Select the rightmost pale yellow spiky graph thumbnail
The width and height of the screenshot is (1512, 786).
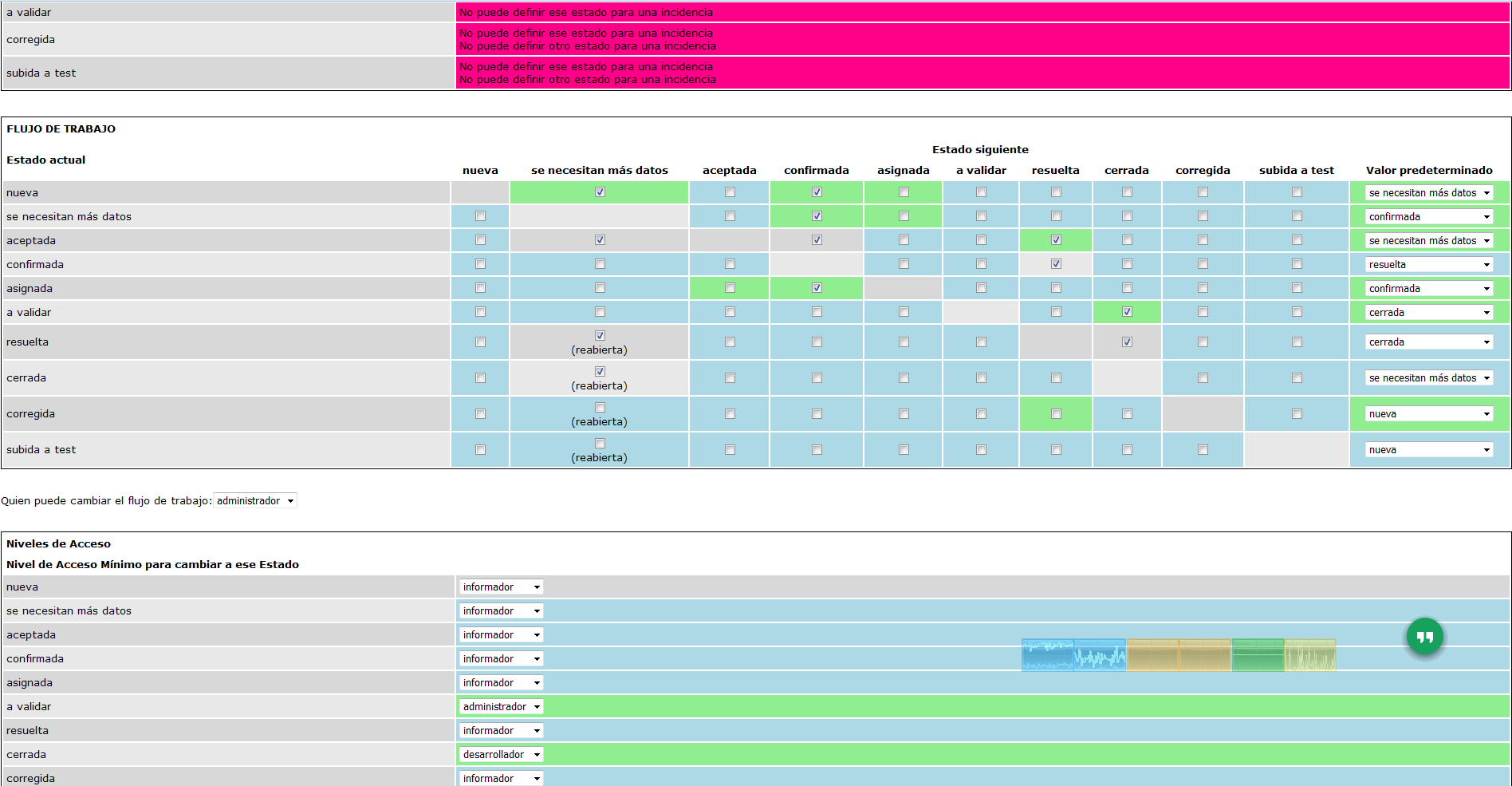click(x=1310, y=655)
